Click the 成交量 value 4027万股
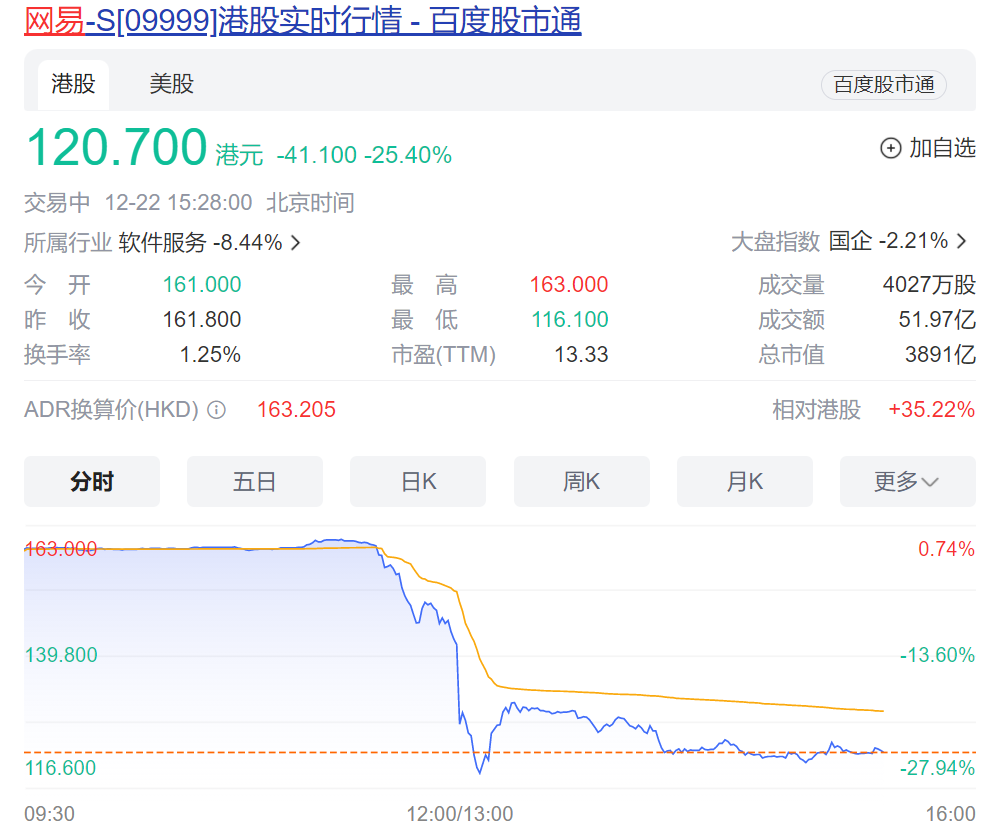 coord(929,284)
